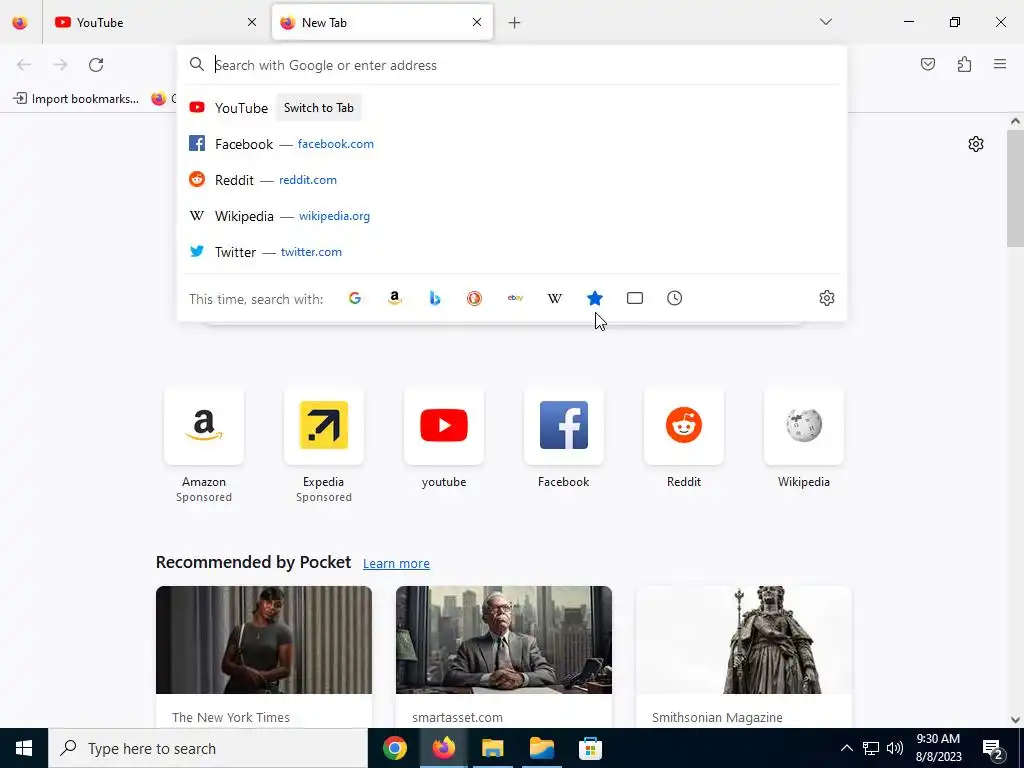Follow the Learn more Pocket link
The height and width of the screenshot is (768, 1024).
[x=396, y=564]
